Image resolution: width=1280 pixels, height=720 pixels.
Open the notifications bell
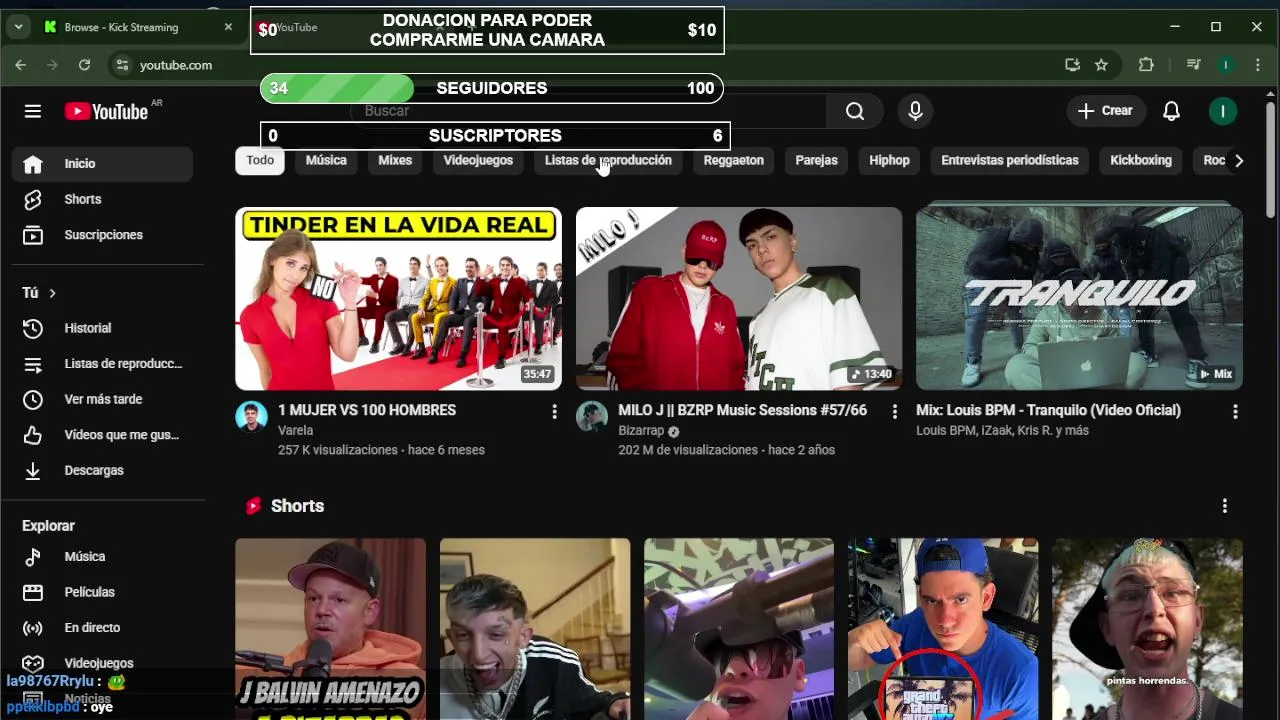pos(1171,111)
